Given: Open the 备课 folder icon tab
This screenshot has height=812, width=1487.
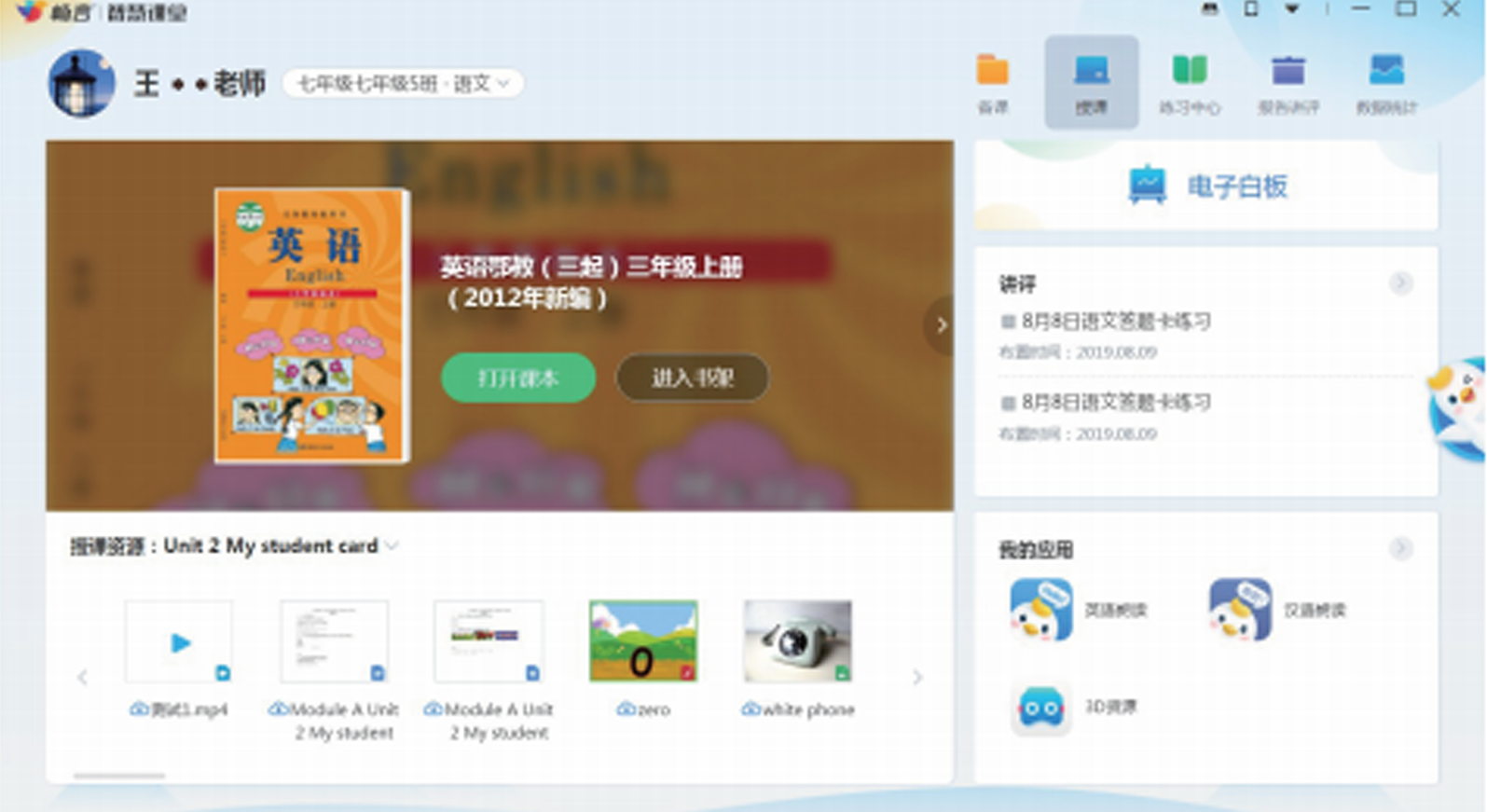Looking at the screenshot, I should tap(992, 82).
